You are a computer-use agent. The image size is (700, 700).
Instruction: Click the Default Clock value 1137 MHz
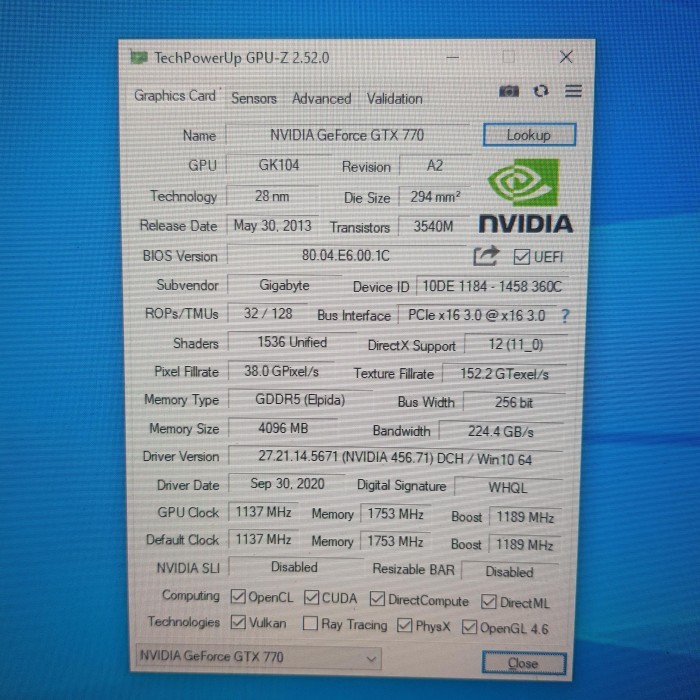pyautogui.click(x=263, y=539)
